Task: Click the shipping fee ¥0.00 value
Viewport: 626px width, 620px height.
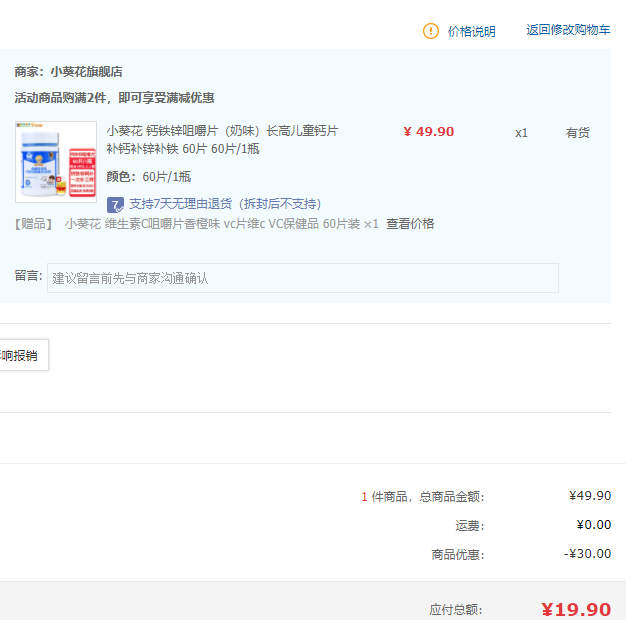Action: [594, 525]
